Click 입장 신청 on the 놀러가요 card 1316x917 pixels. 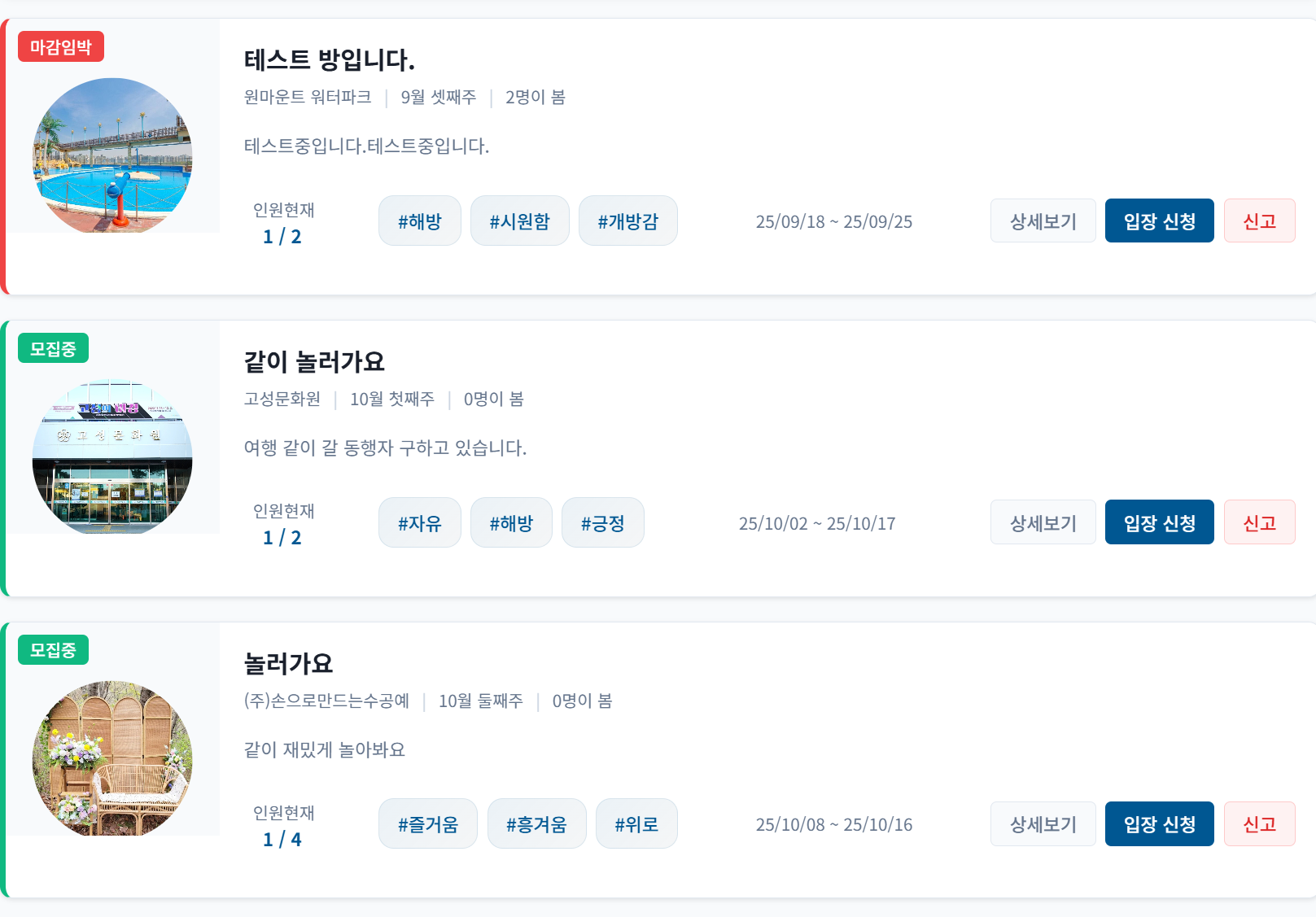[x=1160, y=823]
